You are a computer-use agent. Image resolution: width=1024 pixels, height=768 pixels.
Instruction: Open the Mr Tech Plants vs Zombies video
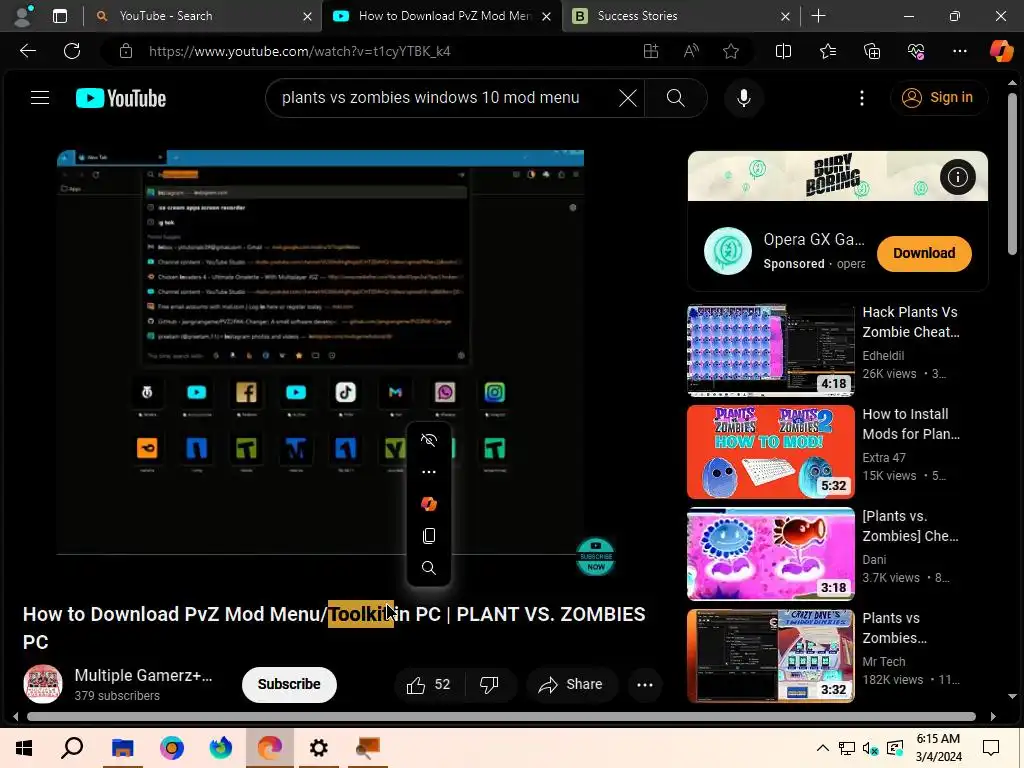[771, 656]
